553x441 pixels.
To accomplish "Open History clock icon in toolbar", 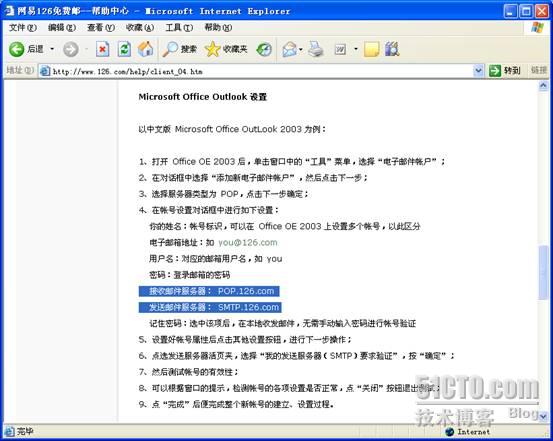I will (264, 49).
